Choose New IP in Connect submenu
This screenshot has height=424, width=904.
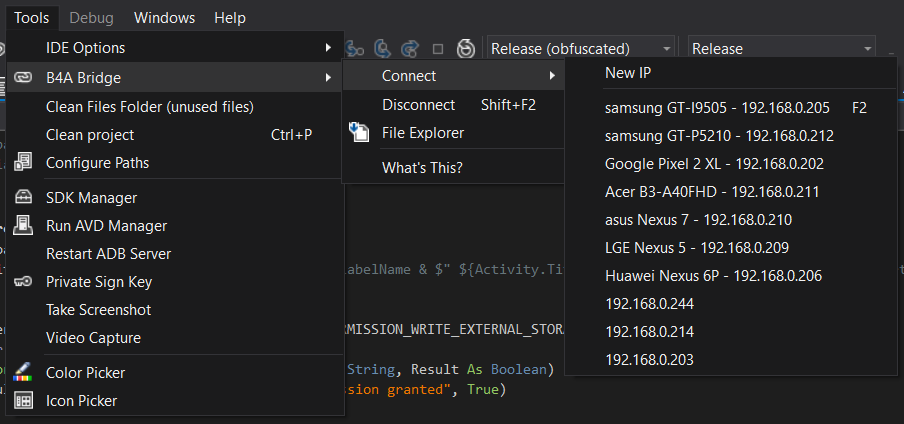click(628, 73)
